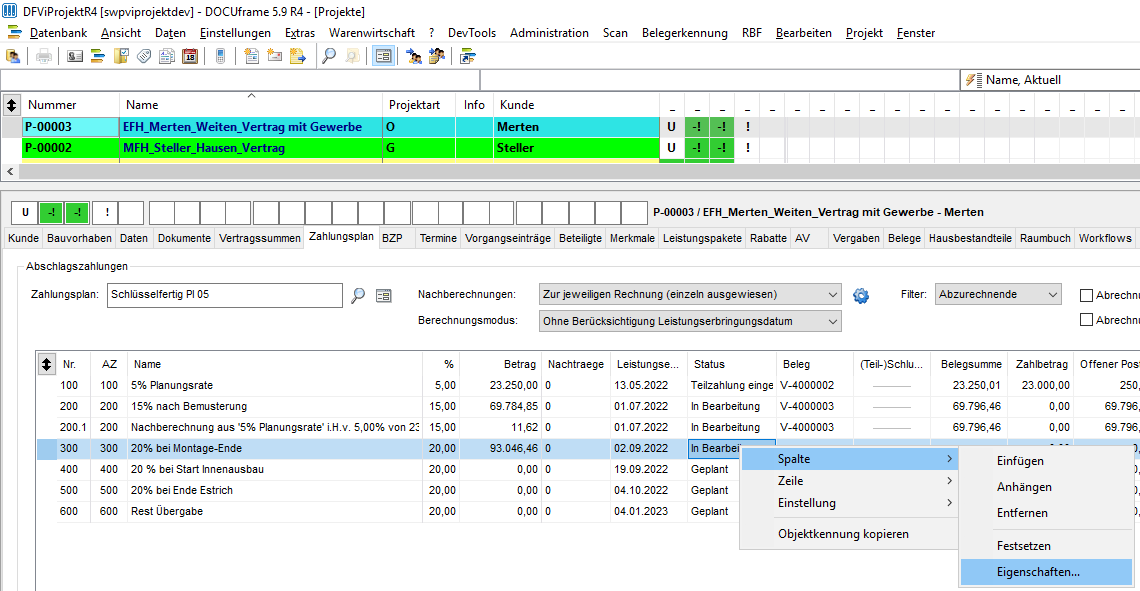The width and height of the screenshot is (1140, 591).
Task: Click the Projektart column header
Action: pyautogui.click(x=419, y=105)
